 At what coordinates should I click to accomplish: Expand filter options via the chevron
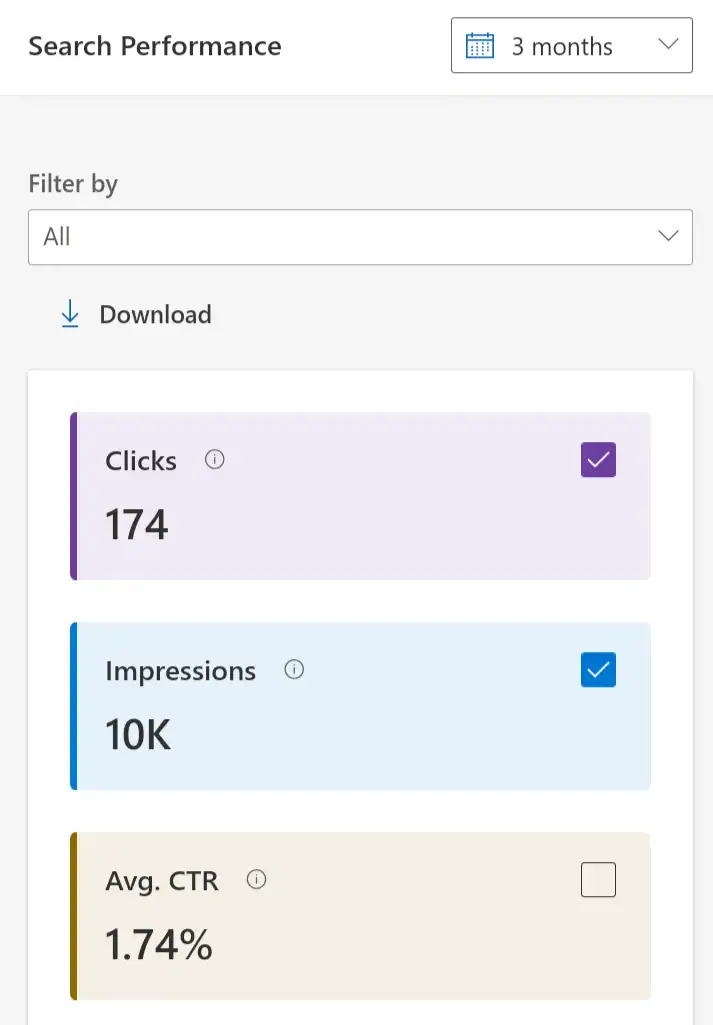668,236
